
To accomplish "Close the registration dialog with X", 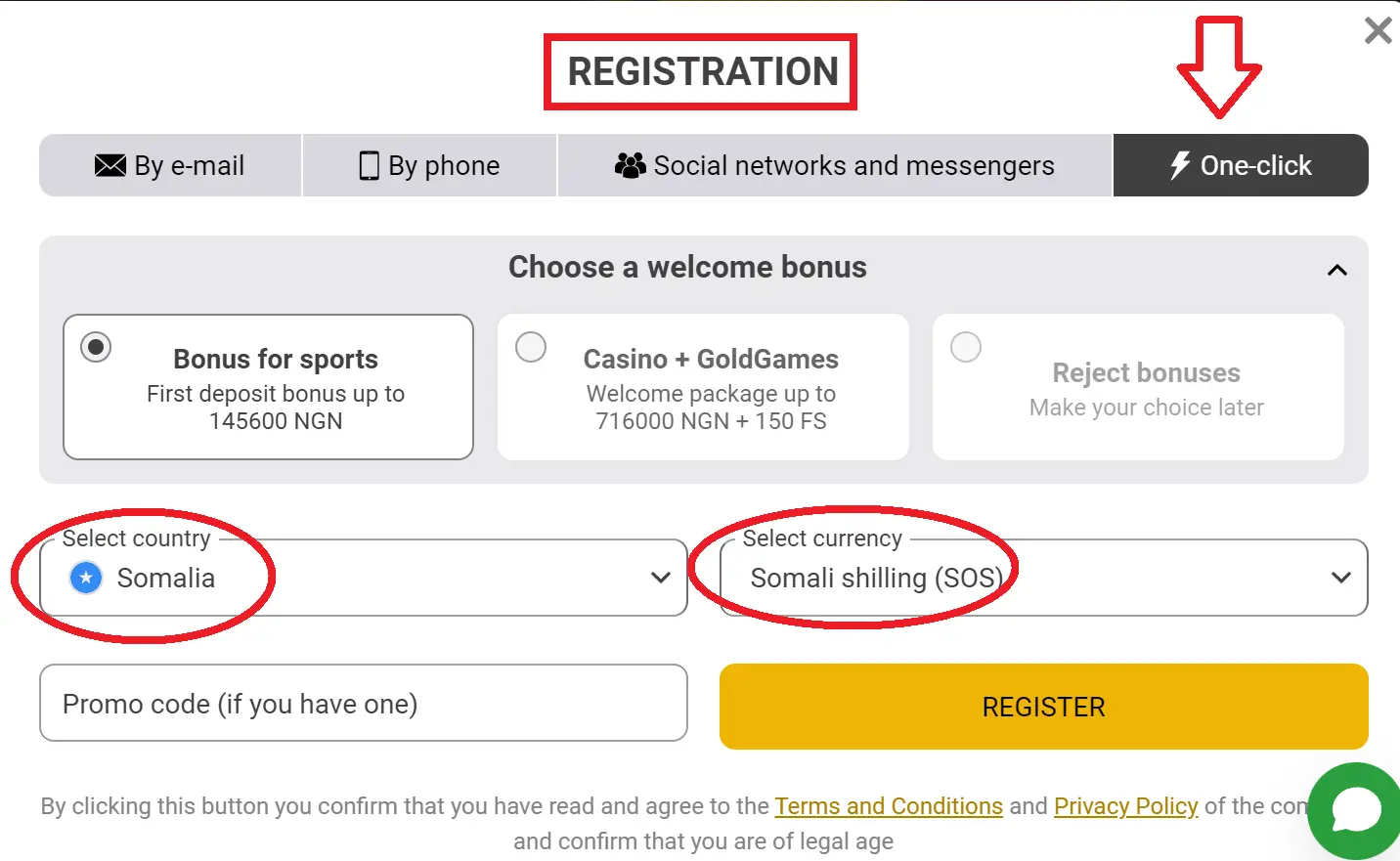I will click(1378, 31).
